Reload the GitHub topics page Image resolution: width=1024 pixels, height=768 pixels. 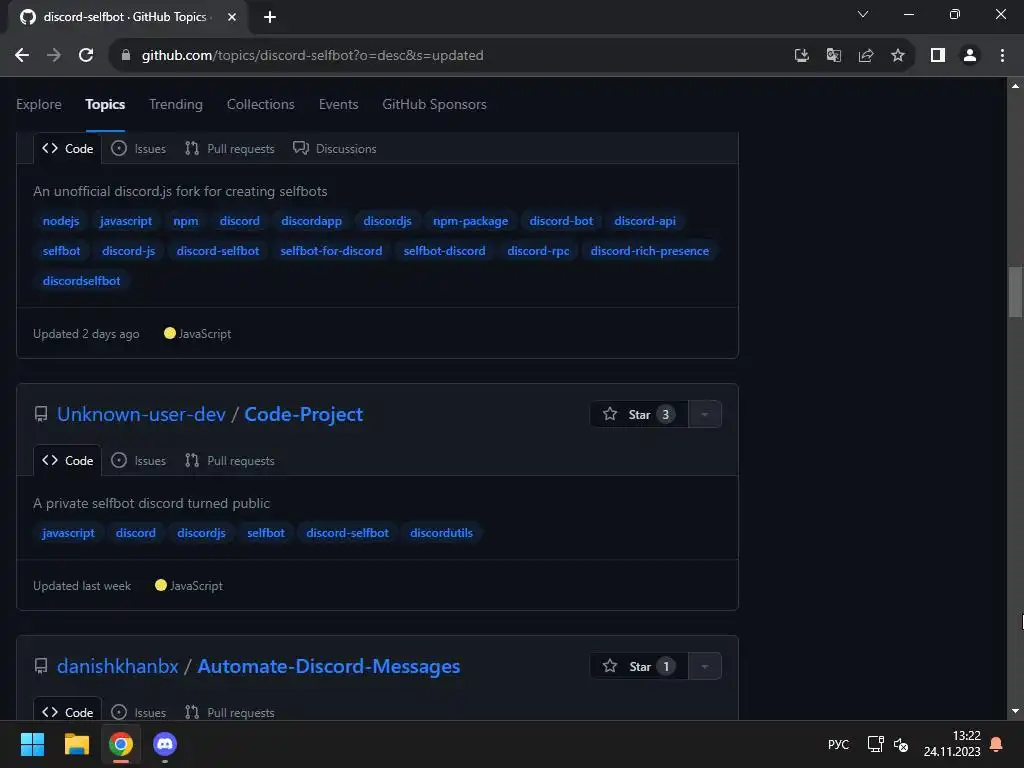pyautogui.click(x=86, y=56)
